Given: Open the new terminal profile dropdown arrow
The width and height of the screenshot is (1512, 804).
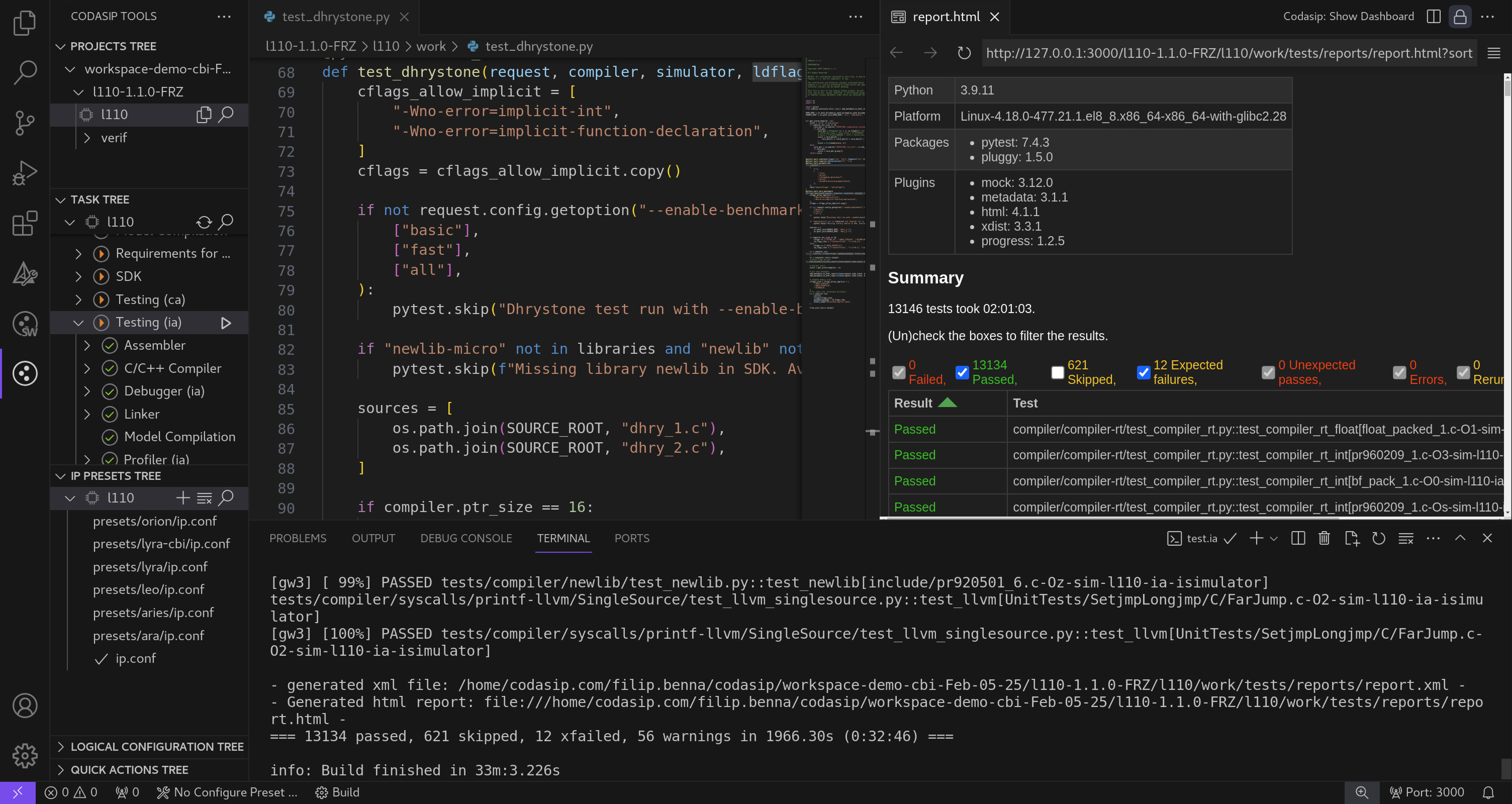Looking at the screenshot, I should (1274, 538).
